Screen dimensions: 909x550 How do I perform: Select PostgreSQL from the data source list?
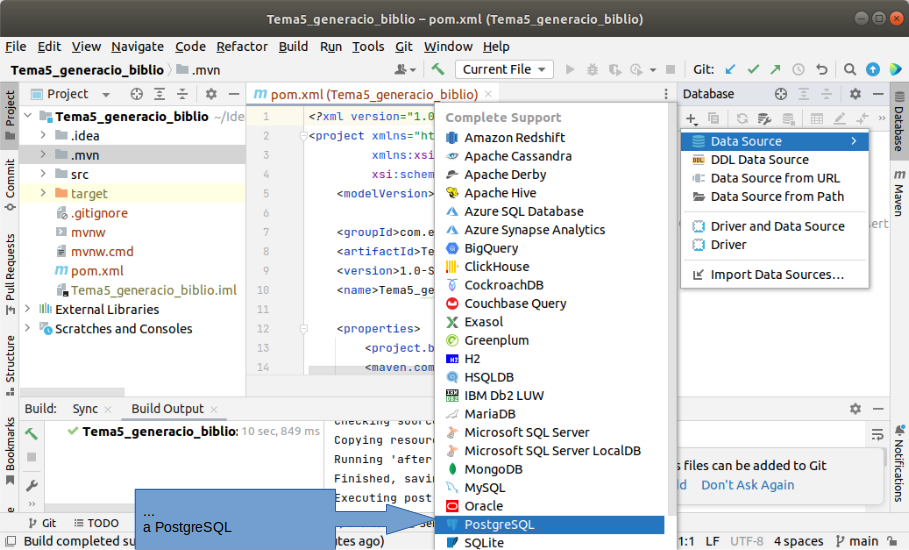click(550, 524)
